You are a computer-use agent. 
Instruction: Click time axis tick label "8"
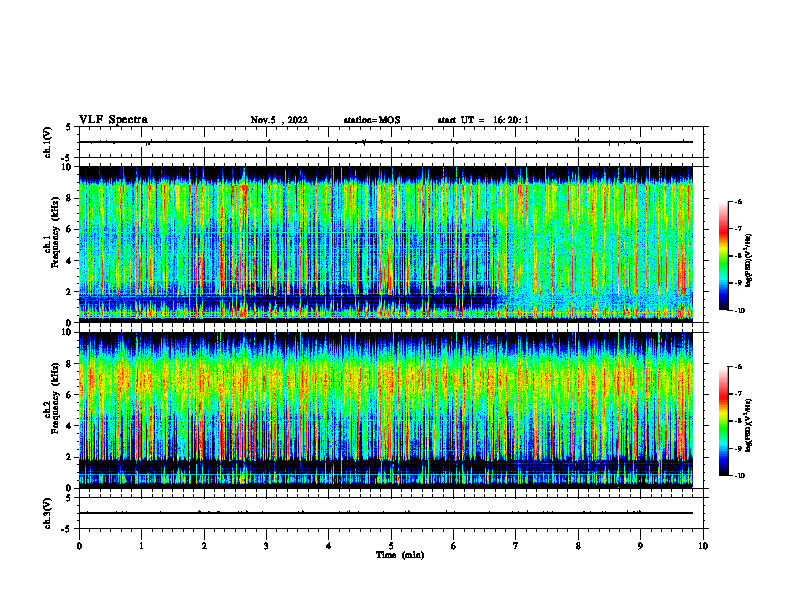(x=578, y=546)
